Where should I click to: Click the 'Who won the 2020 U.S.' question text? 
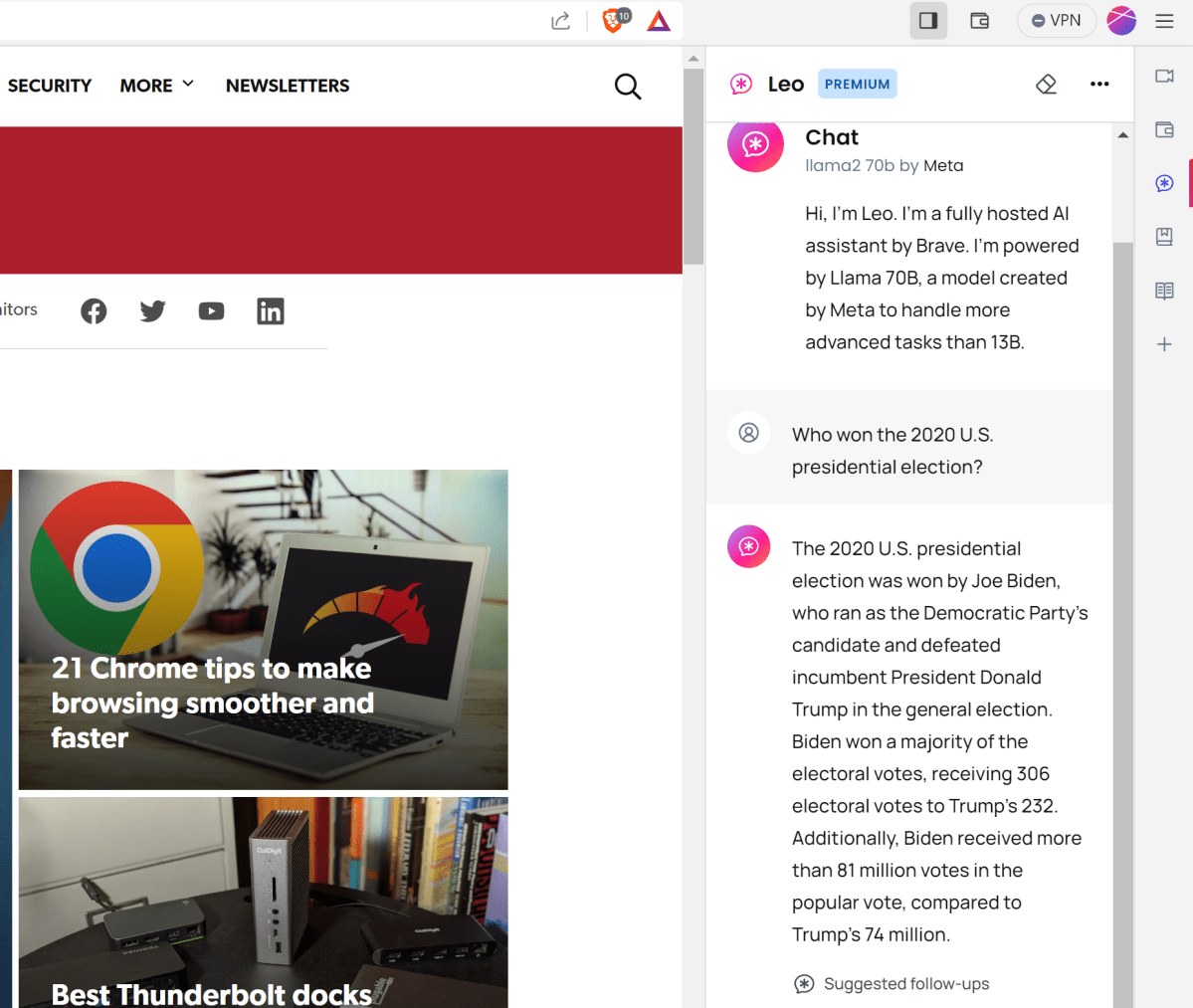click(893, 451)
